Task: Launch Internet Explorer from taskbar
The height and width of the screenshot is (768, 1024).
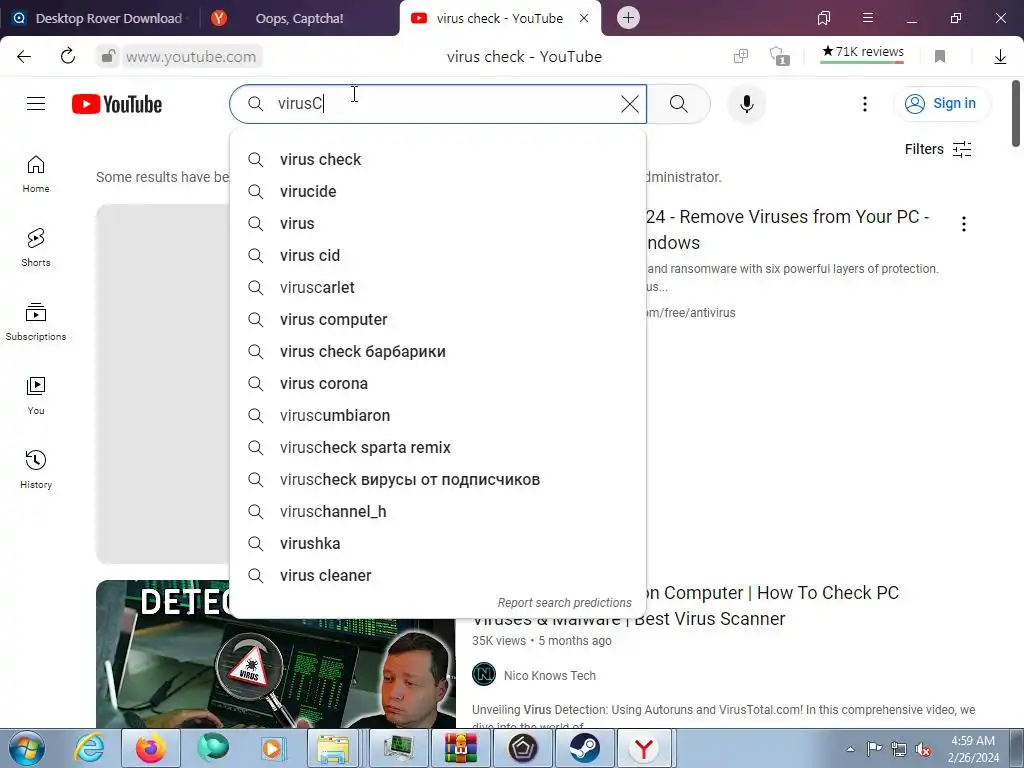Action: (x=88, y=748)
